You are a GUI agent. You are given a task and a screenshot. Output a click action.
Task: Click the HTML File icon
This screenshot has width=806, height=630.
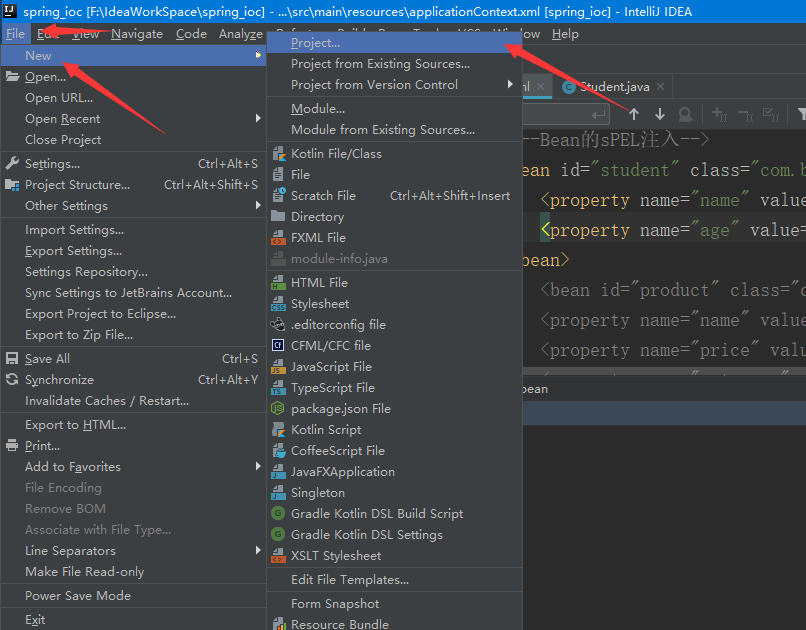278,283
